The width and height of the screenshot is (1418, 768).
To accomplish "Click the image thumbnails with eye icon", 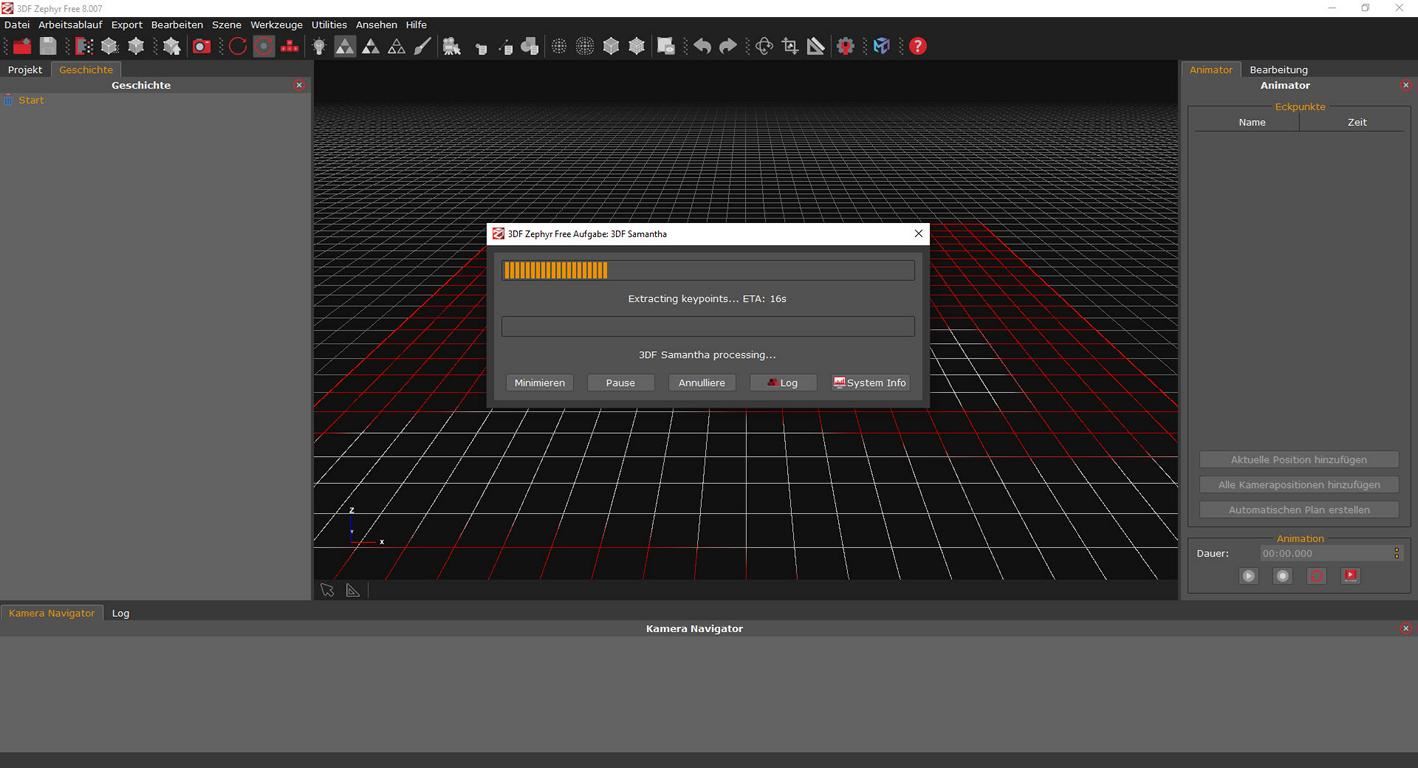I will pos(666,46).
